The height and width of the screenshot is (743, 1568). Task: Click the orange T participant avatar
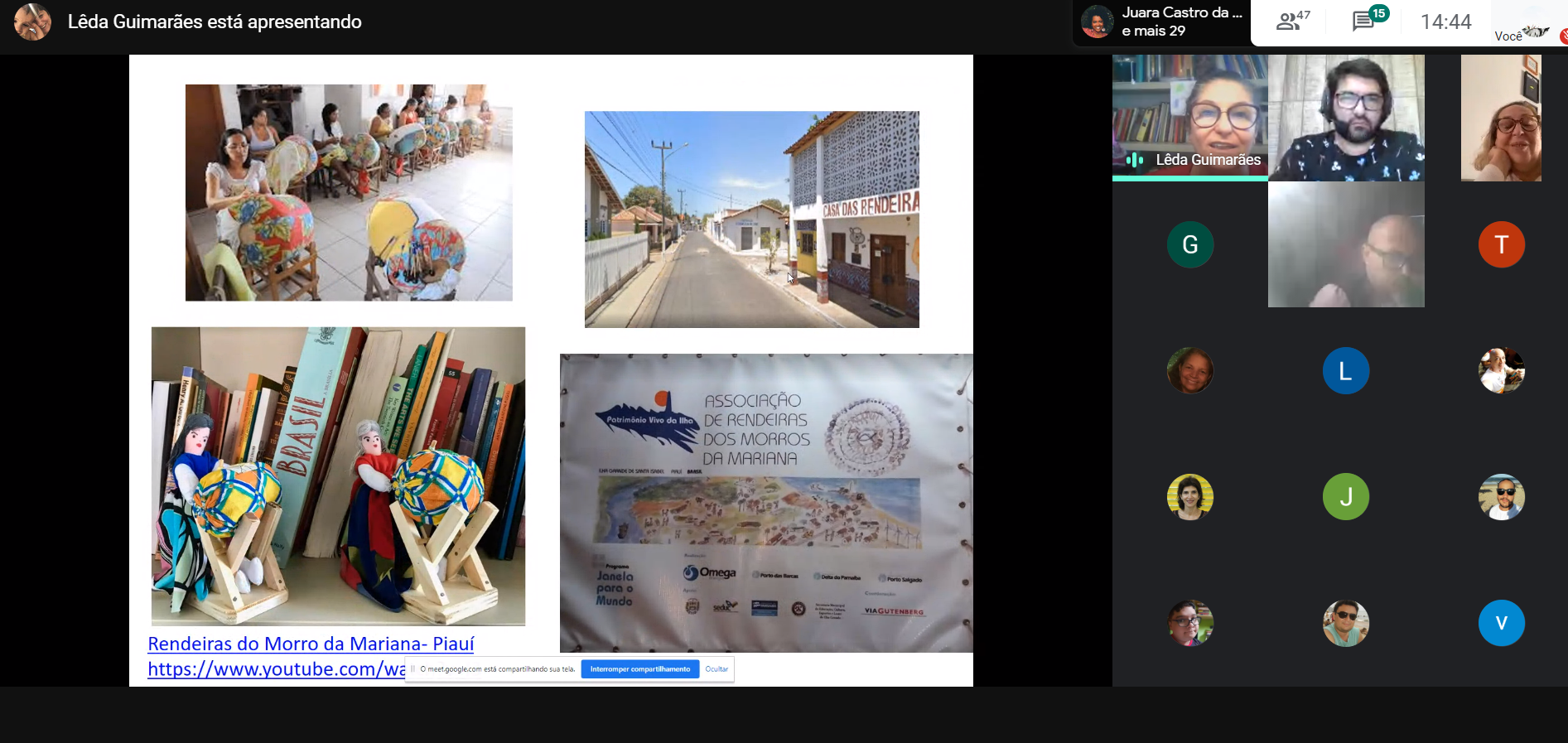1501,244
